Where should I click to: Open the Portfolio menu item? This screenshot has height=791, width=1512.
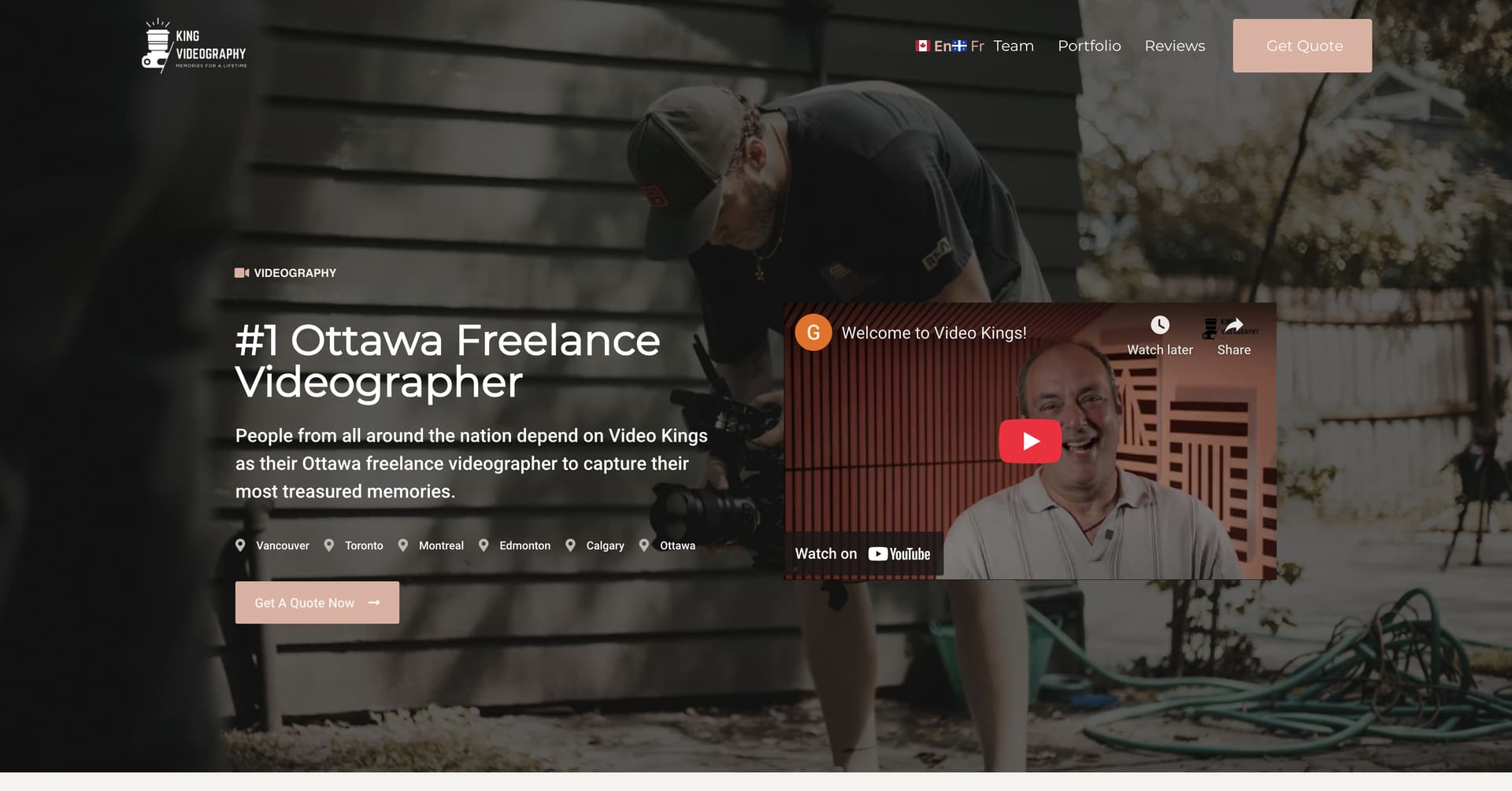[x=1089, y=46]
